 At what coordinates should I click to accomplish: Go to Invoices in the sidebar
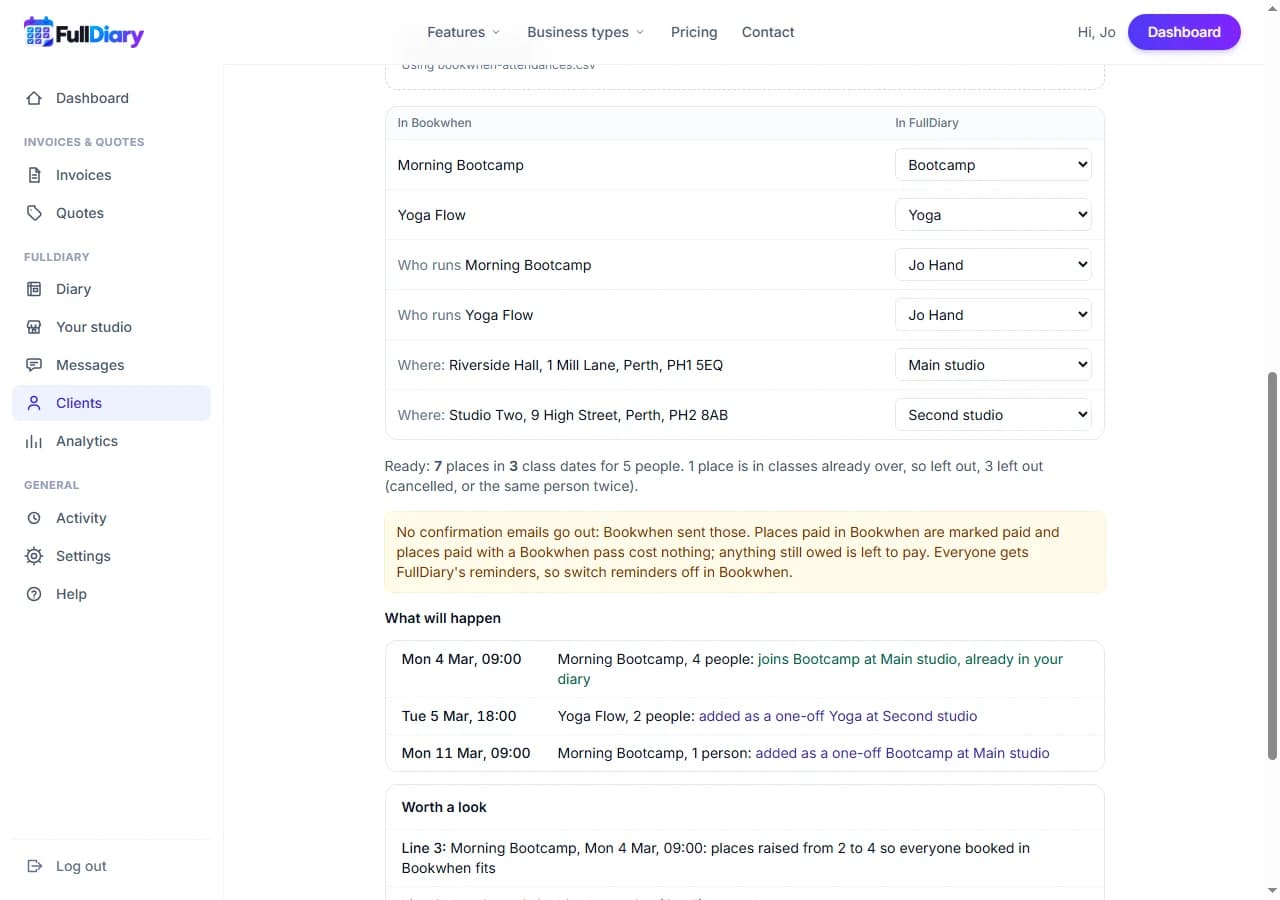(x=111, y=175)
